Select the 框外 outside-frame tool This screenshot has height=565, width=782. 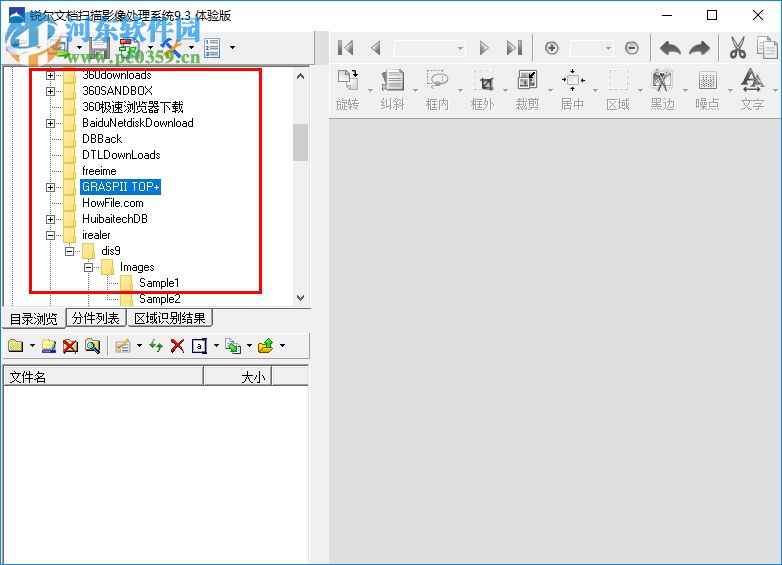point(482,90)
